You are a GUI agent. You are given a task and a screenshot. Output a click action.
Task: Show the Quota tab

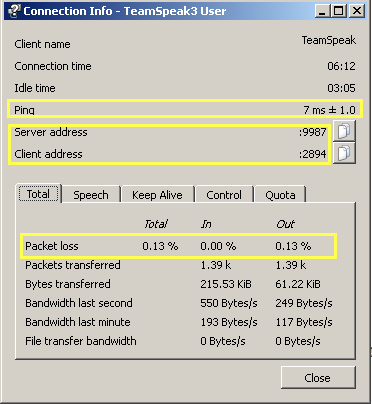click(x=280, y=195)
